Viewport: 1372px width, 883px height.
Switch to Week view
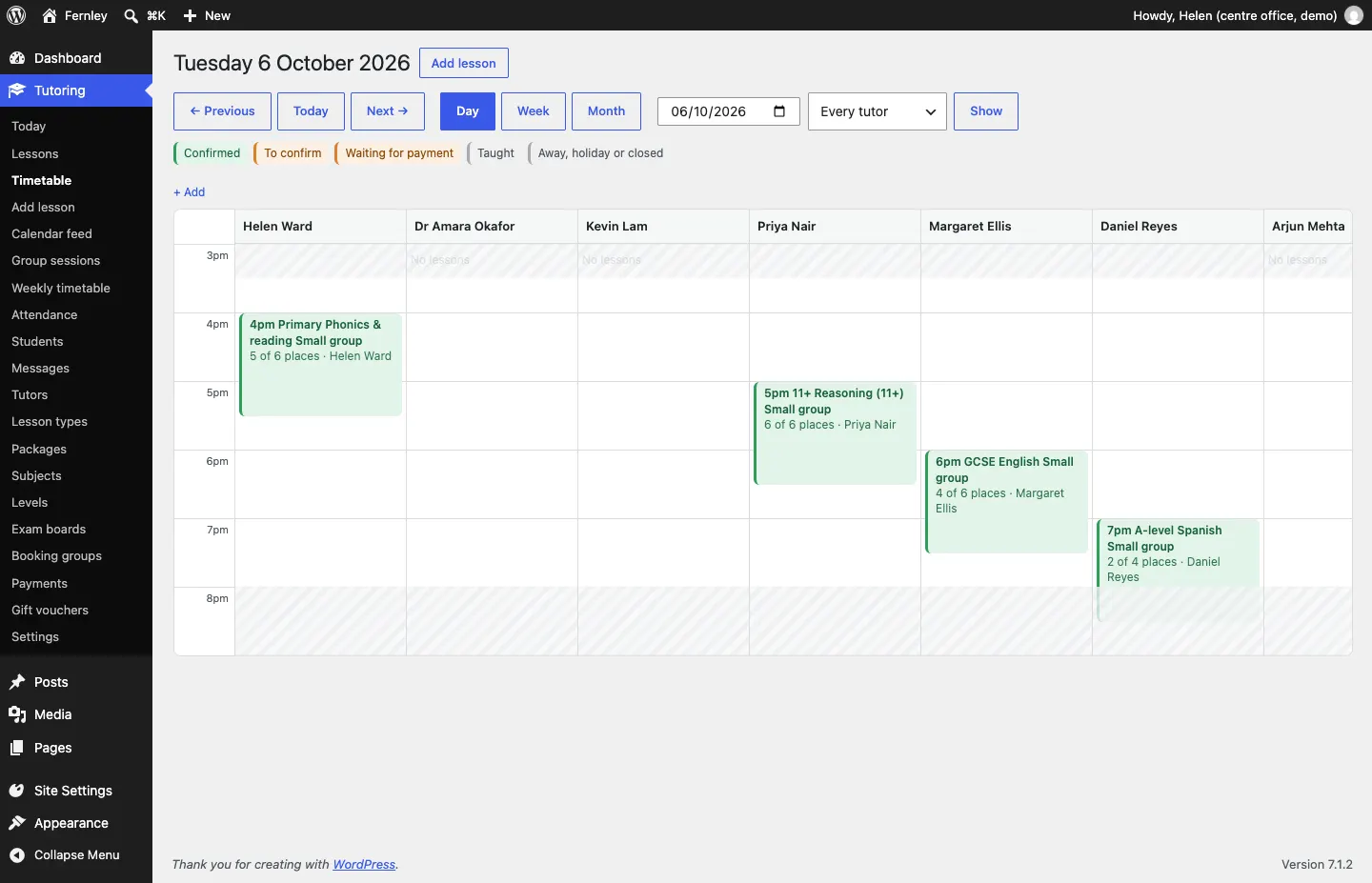(534, 111)
